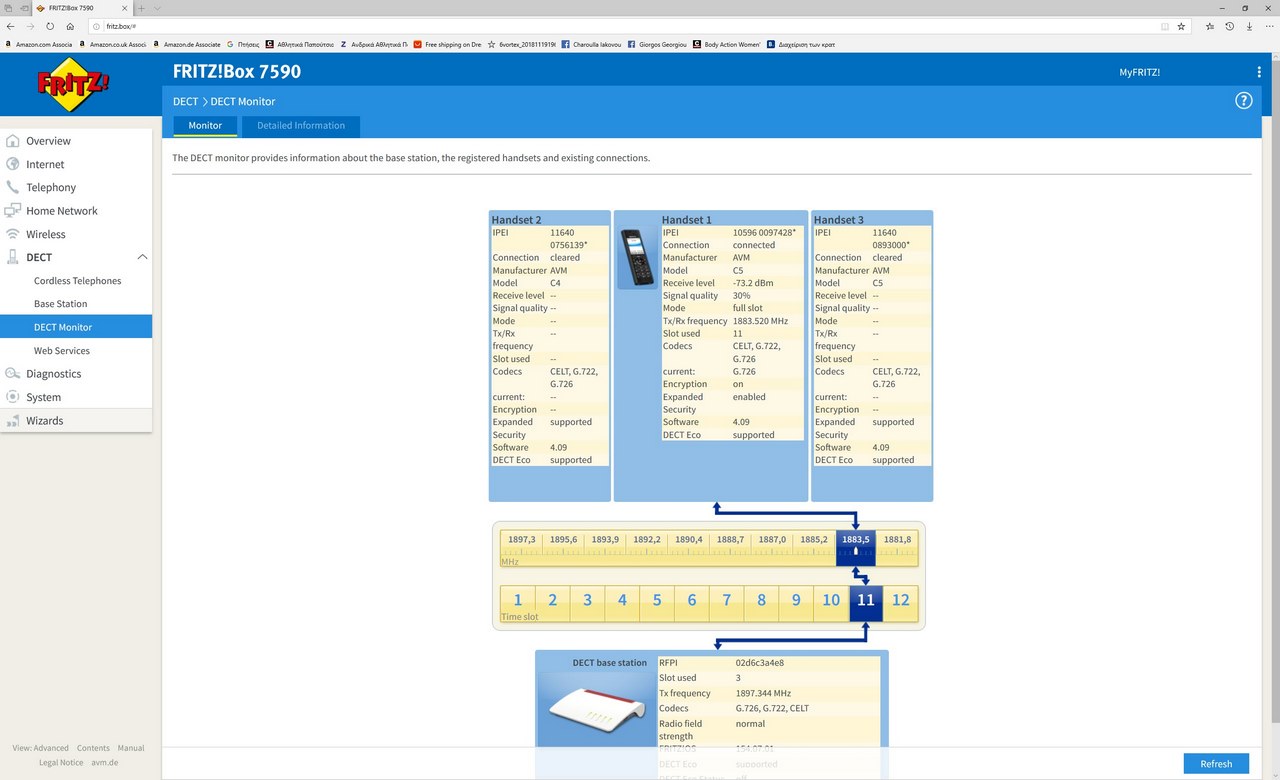Screen dimensions: 1280x780
Task: Open the three-dot menu next to MyFRITZ!
Action: [1259, 72]
